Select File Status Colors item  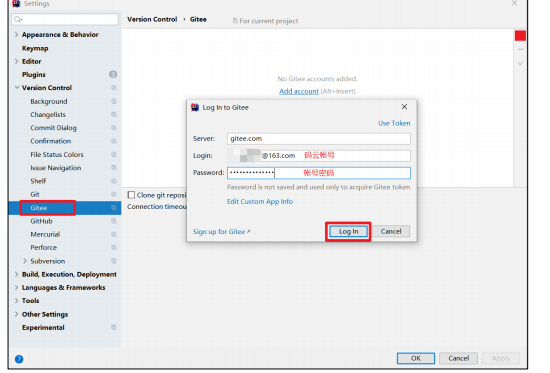[x=57, y=154]
